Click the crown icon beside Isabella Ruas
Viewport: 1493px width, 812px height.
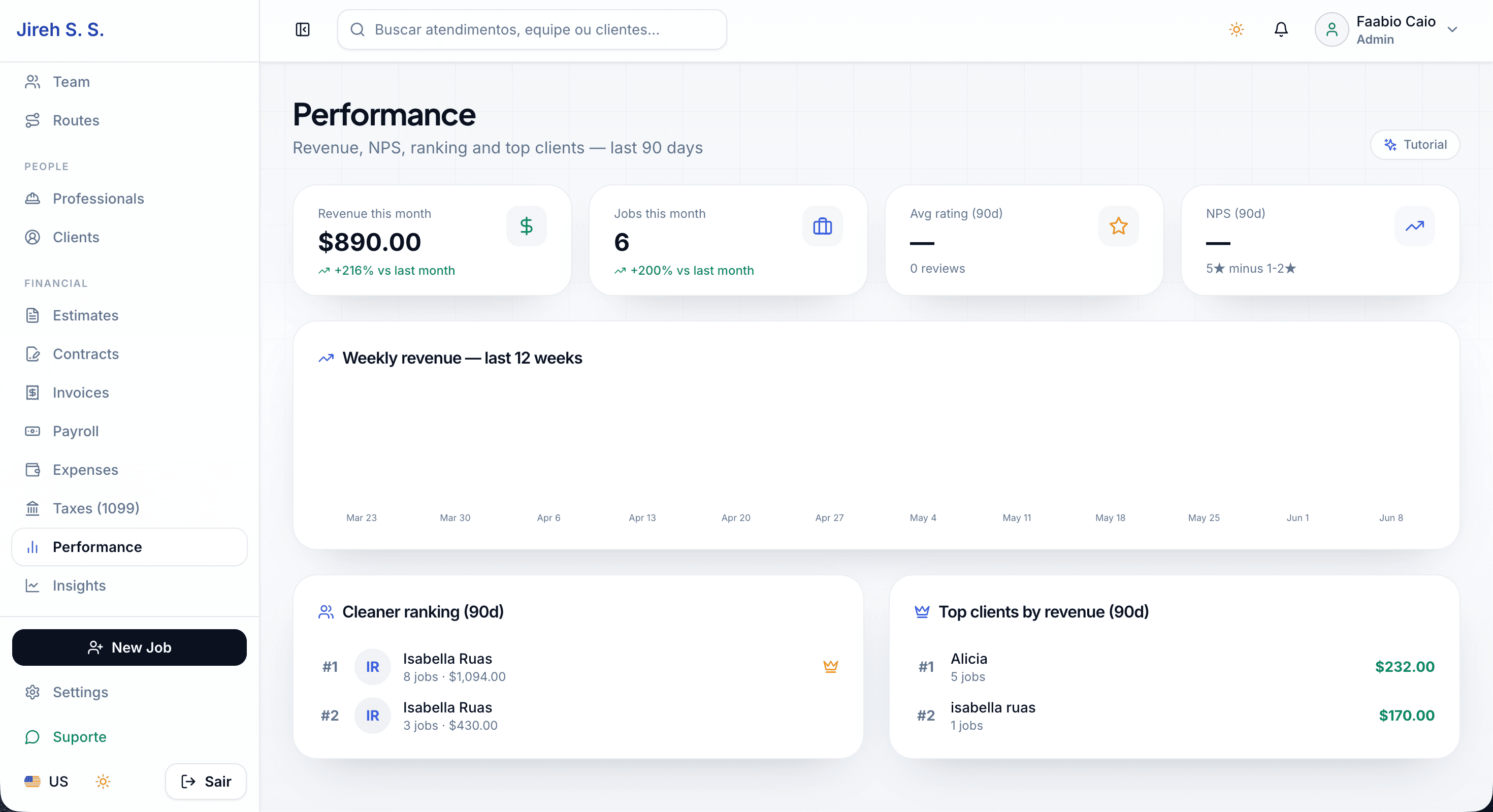pyautogui.click(x=830, y=667)
